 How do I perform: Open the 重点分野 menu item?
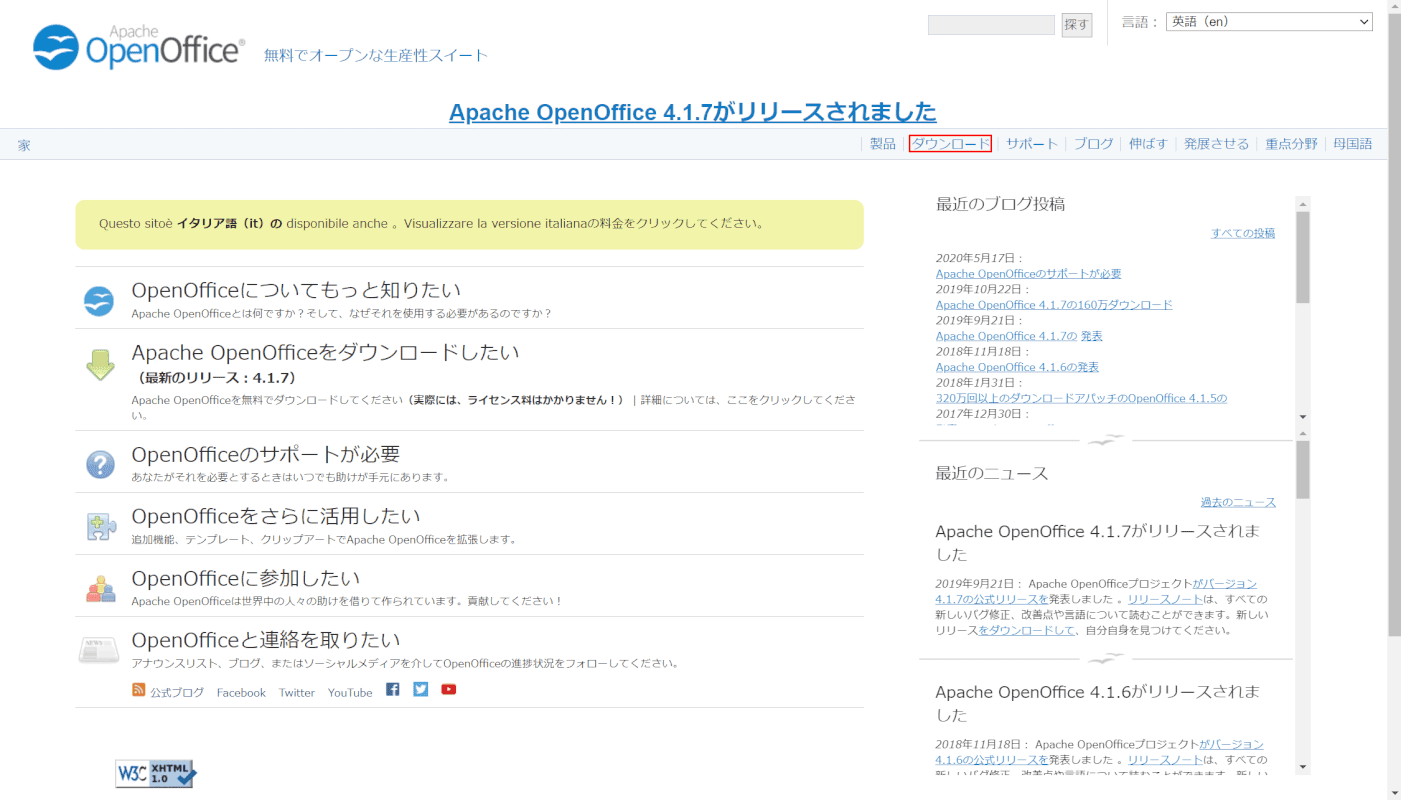point(1291,144)
